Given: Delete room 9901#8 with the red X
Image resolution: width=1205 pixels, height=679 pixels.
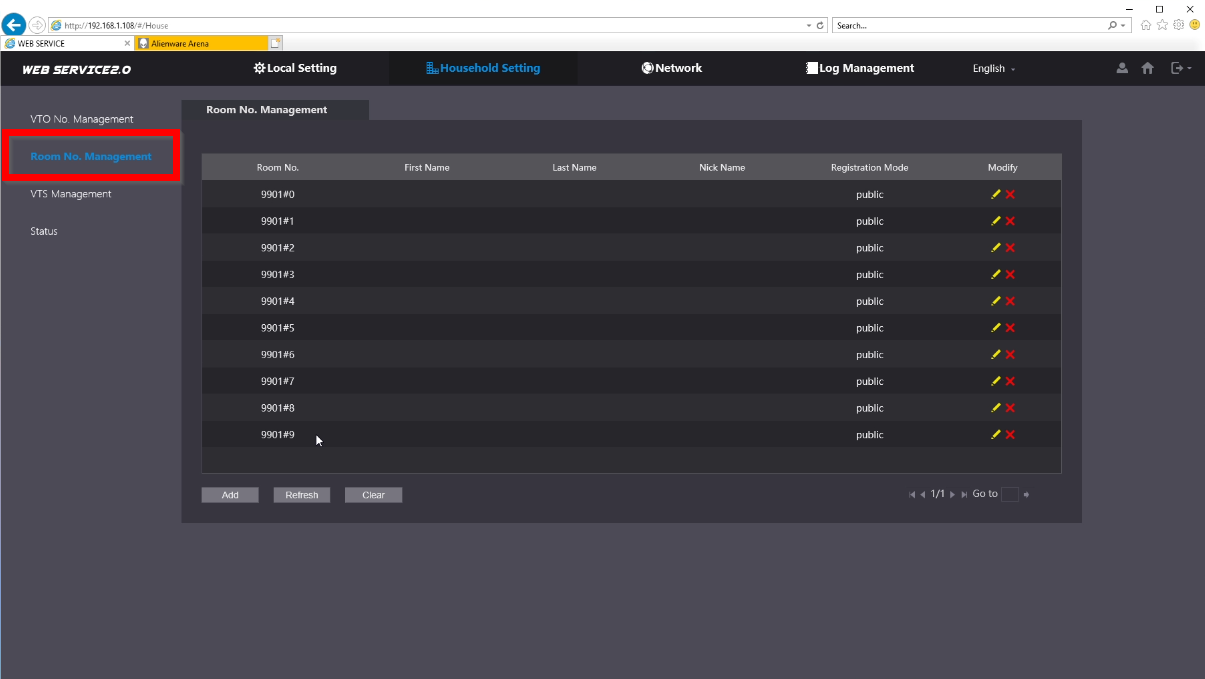Looking at the screenshot, I should [1010, 408].
